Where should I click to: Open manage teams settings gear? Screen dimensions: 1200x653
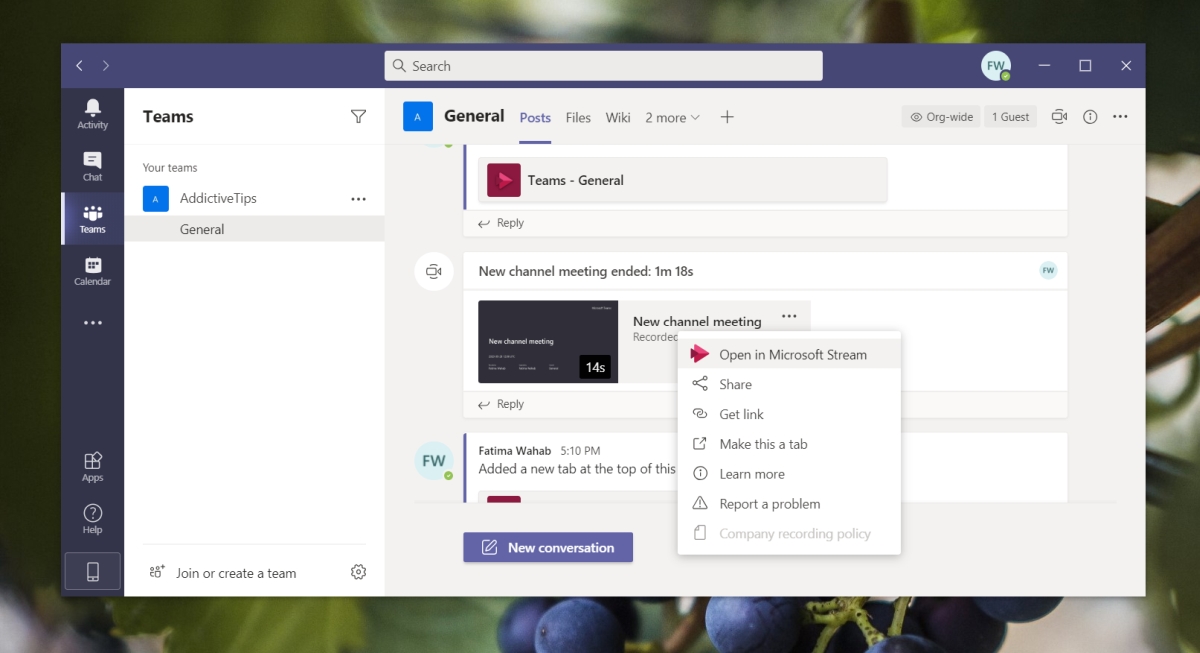point(358,572)
